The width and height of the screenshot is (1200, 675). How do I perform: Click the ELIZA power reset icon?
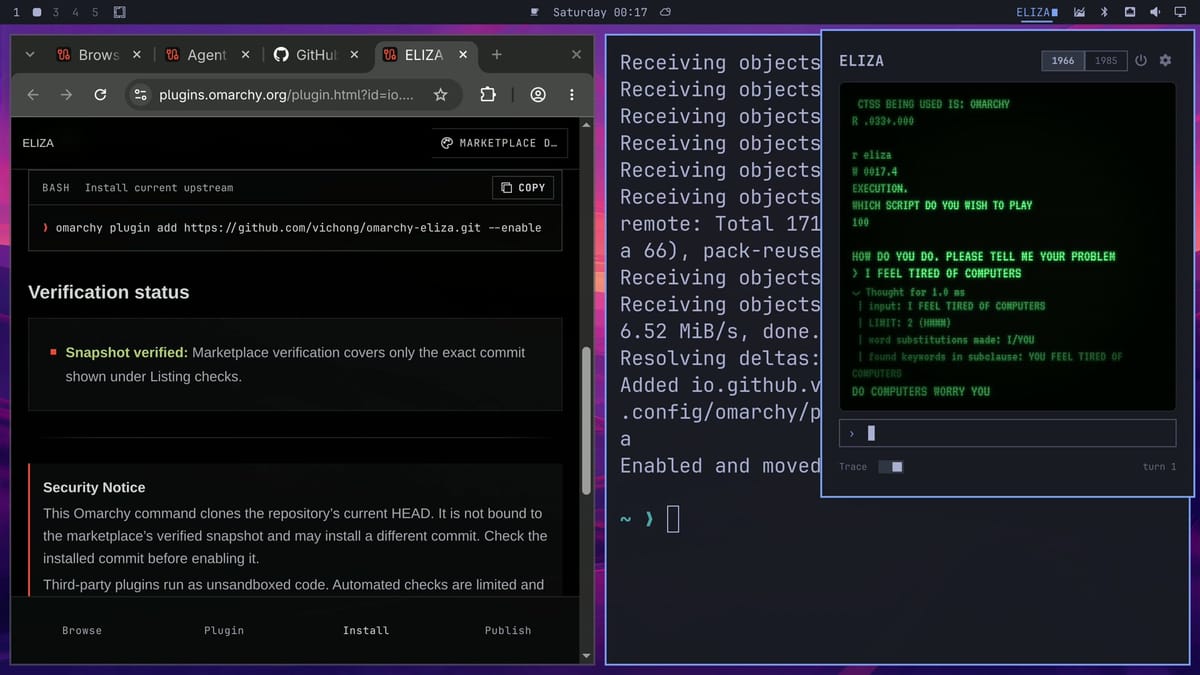pyautogui.click(x=1141, y=61)
